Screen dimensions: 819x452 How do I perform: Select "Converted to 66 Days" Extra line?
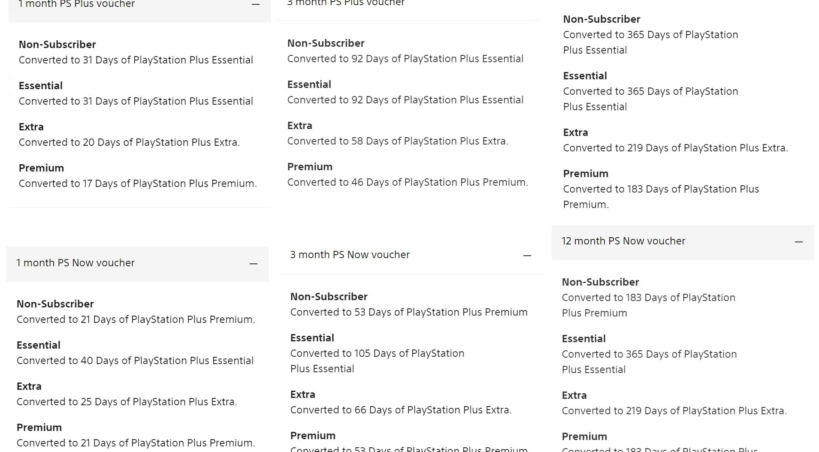pyautogui.click(x=400, y=409)
